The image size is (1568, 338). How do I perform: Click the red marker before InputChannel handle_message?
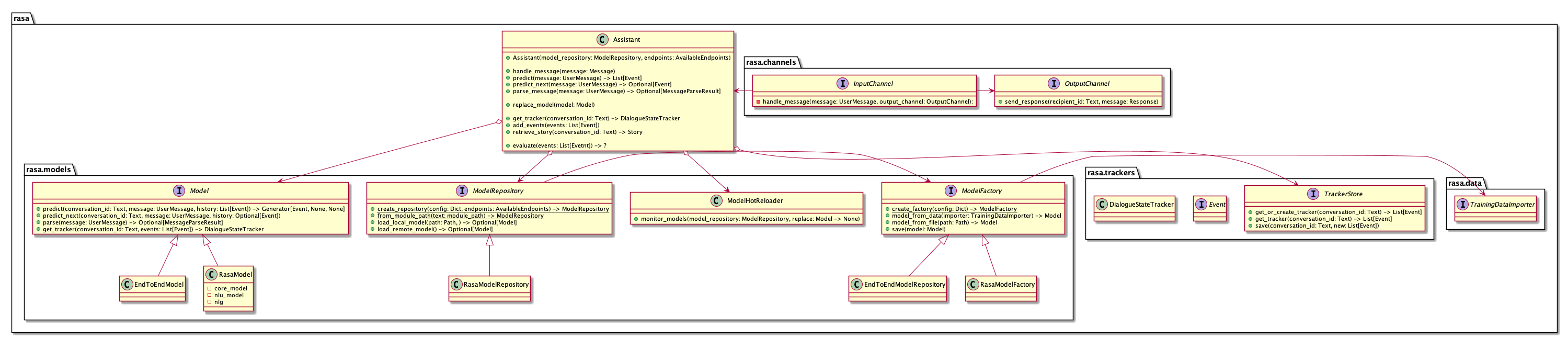tap(758, 102)
